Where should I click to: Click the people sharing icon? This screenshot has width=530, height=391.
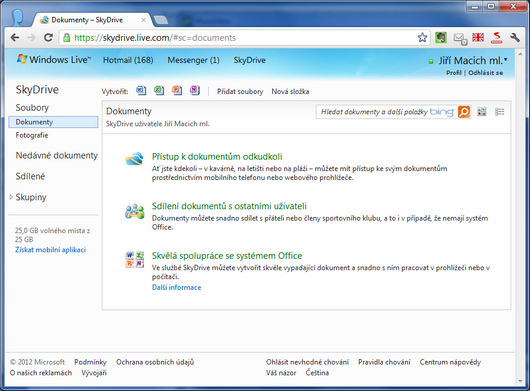(x=135, y=211)
